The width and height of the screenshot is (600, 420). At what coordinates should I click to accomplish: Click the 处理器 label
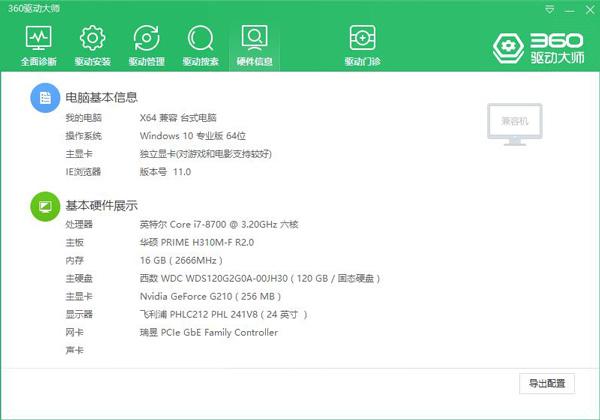79,224
